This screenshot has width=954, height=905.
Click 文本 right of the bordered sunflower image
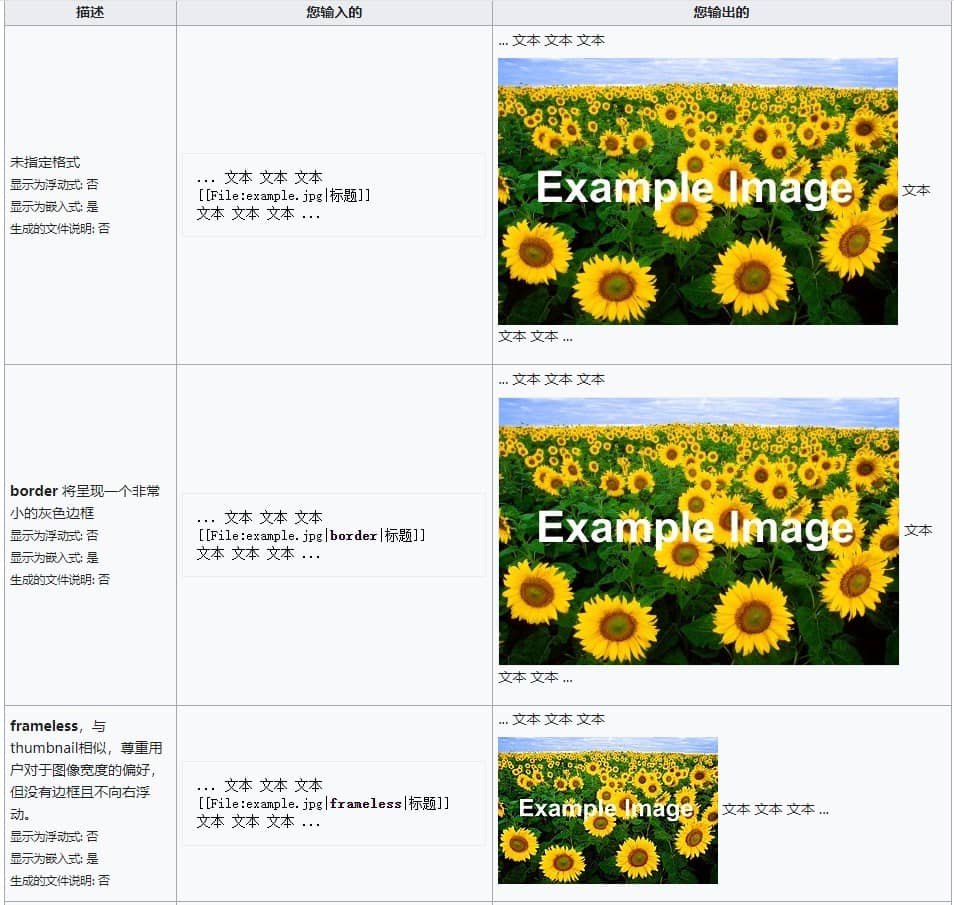(918, 530)
